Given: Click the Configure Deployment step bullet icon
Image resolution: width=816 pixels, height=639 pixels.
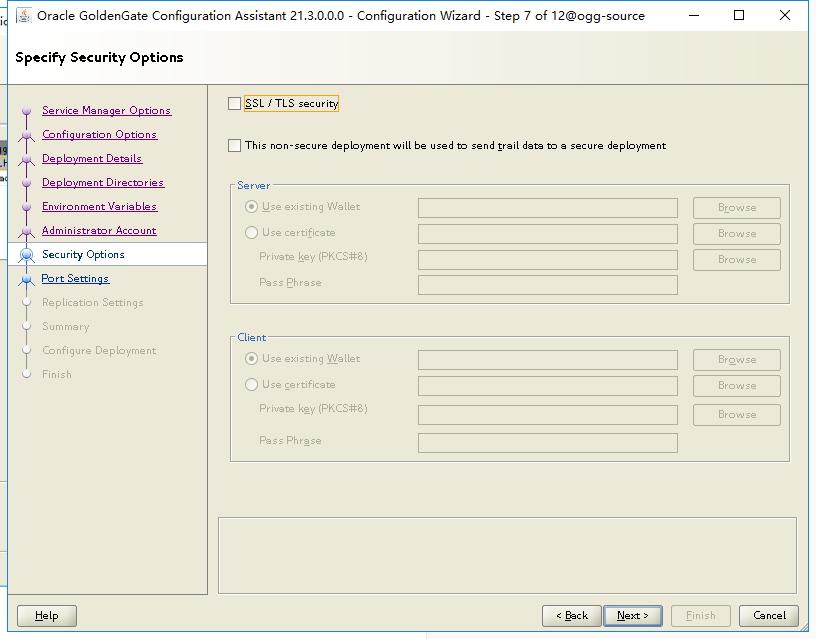Looking at the screenshot, I should click(27, 350).
